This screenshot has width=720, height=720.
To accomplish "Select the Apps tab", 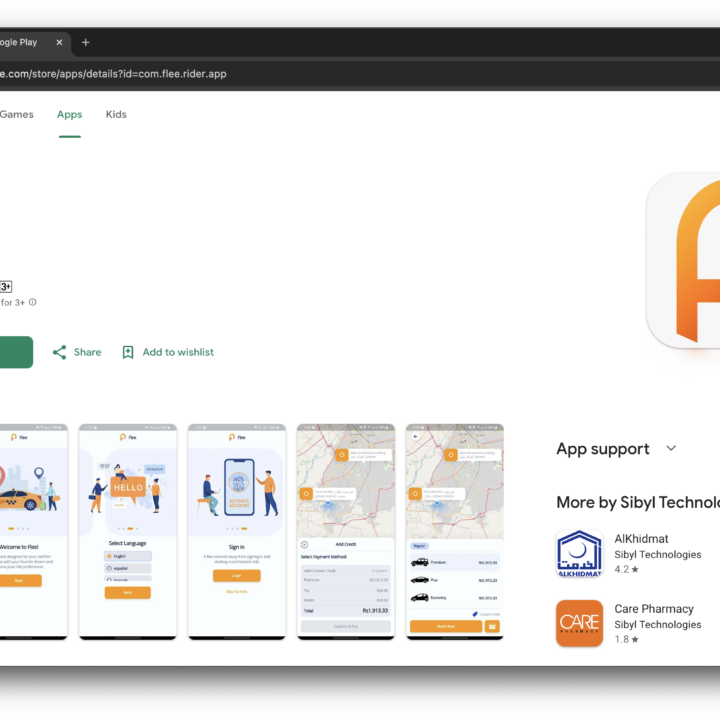I will (69, 114).
